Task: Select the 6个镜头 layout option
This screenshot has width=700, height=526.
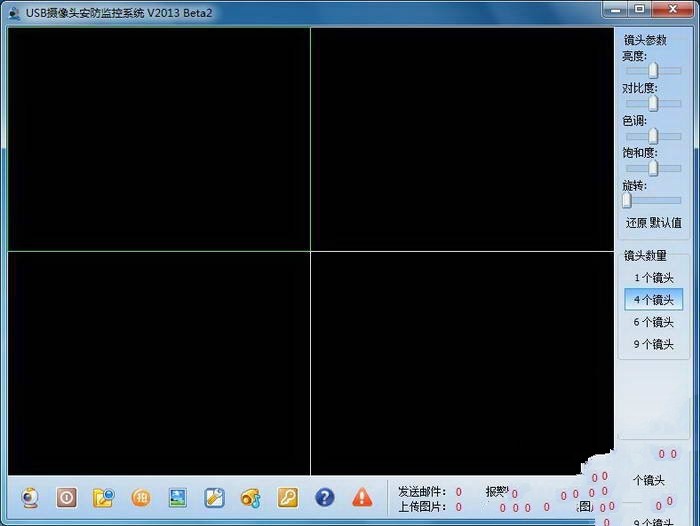Action: [x=654, y=322]
